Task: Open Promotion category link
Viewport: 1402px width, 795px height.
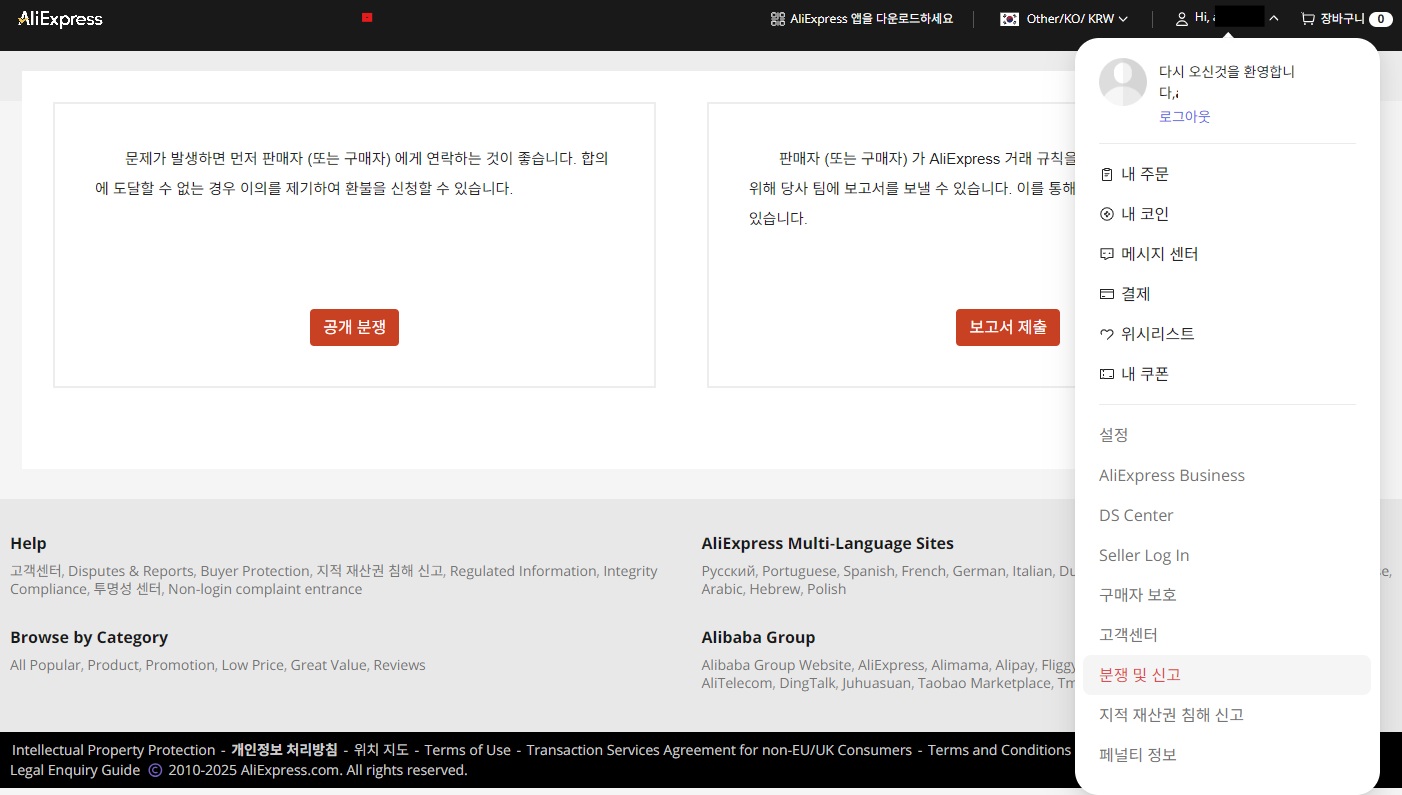Action: pos(180,665)
